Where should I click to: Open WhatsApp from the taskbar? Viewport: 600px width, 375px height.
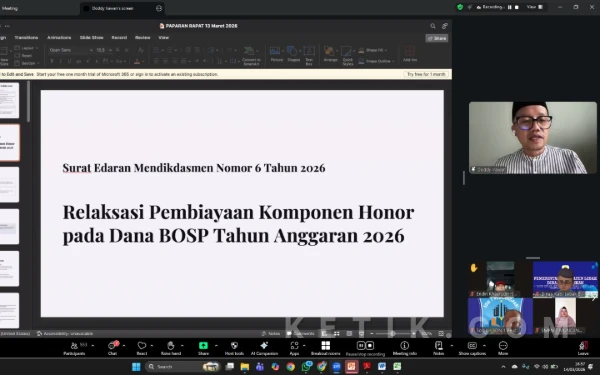click(306, 367)
